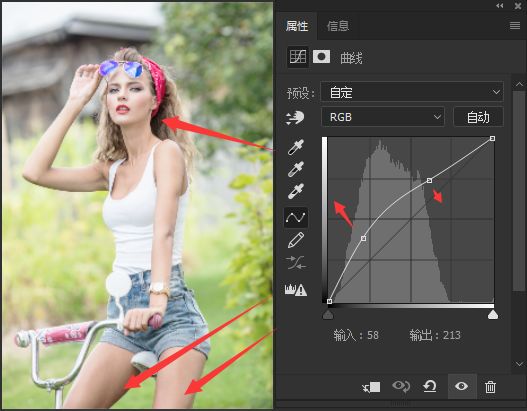View previous state eye icon
The height and width of the screenshot is (411, 527).
point(401,386)
